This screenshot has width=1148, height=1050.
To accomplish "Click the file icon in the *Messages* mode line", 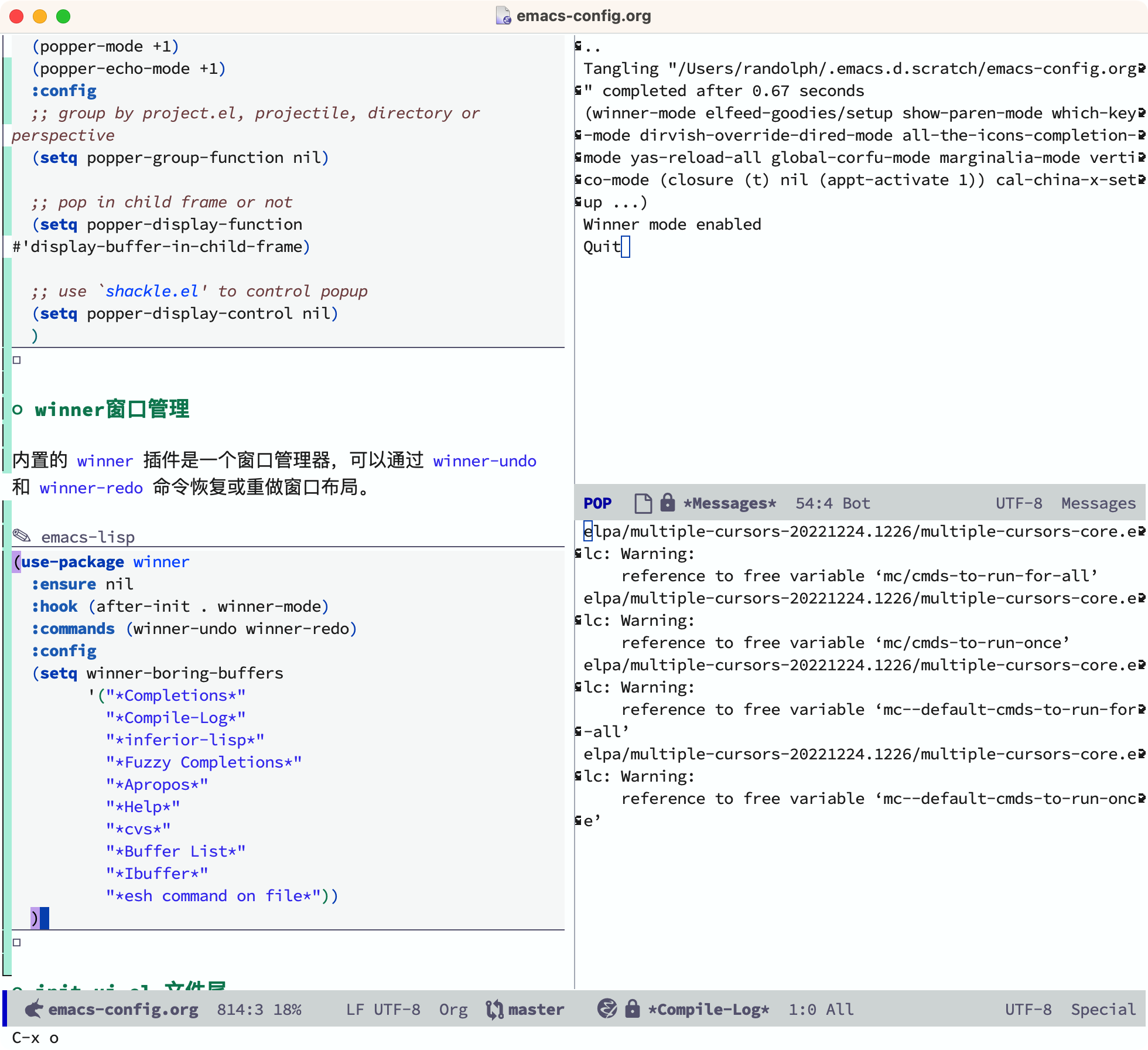I will (643, 503).
